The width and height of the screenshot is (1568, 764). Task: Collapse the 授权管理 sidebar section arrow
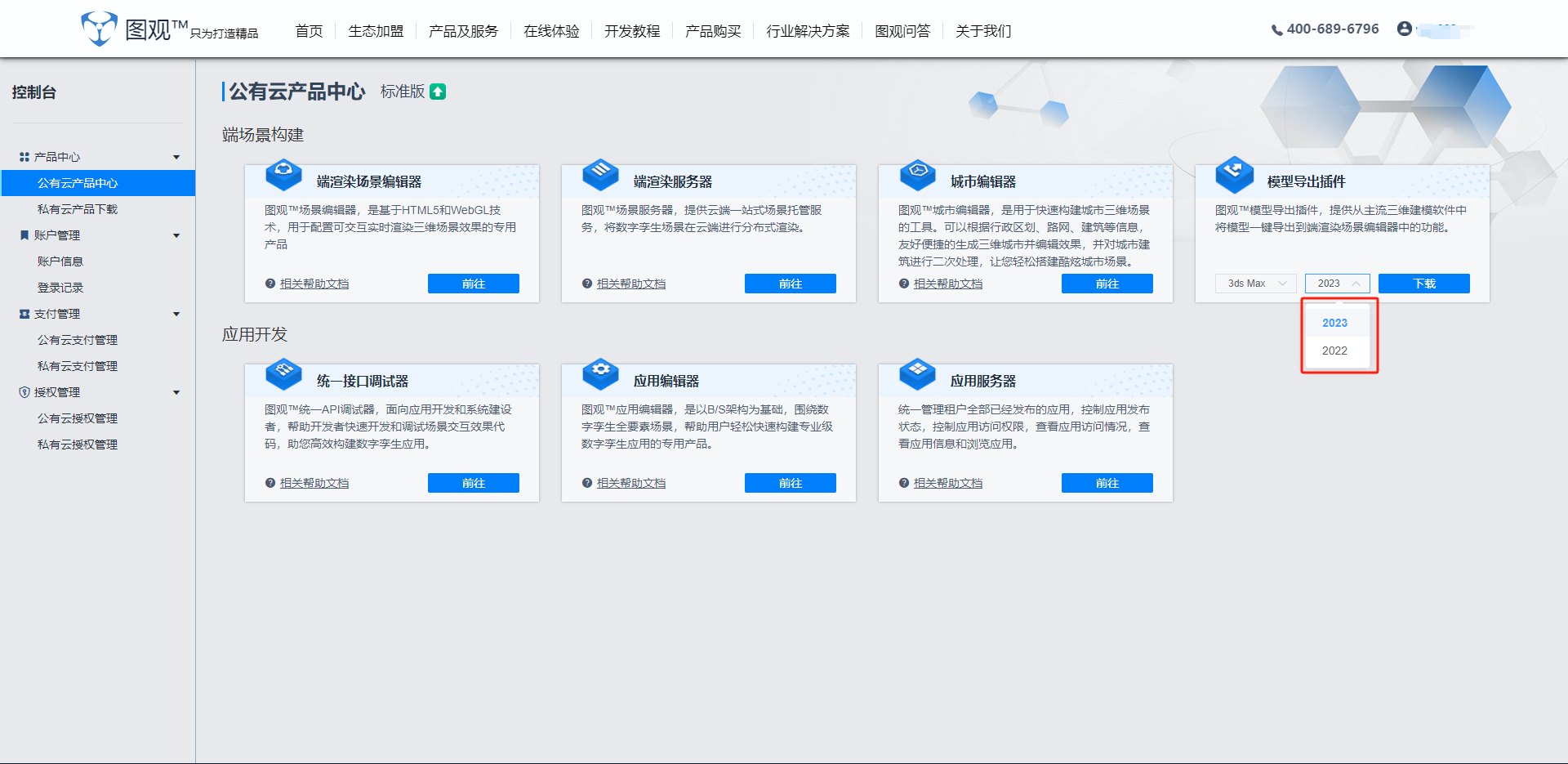coord(176,392)
